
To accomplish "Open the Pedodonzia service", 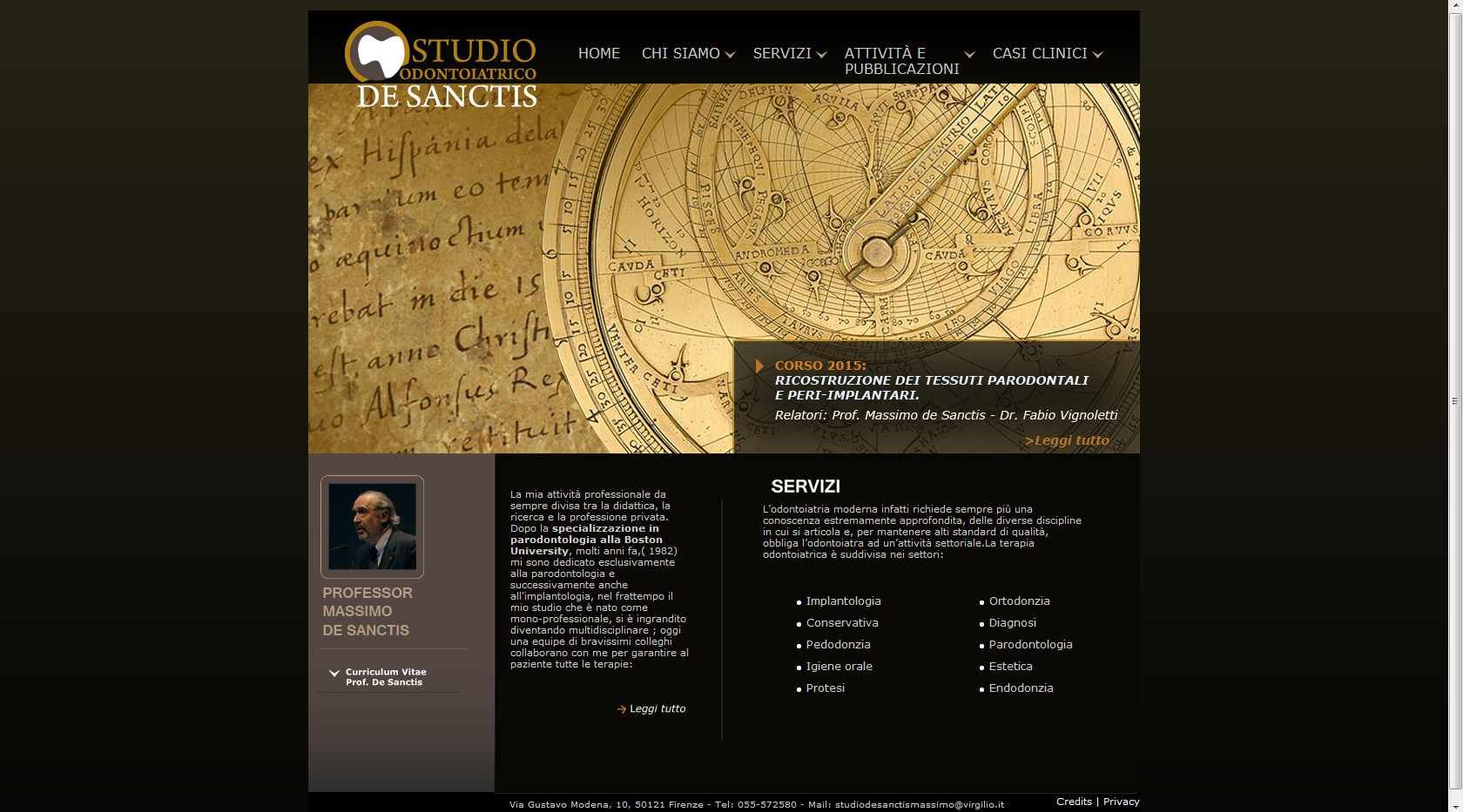I will coord(838,645).
